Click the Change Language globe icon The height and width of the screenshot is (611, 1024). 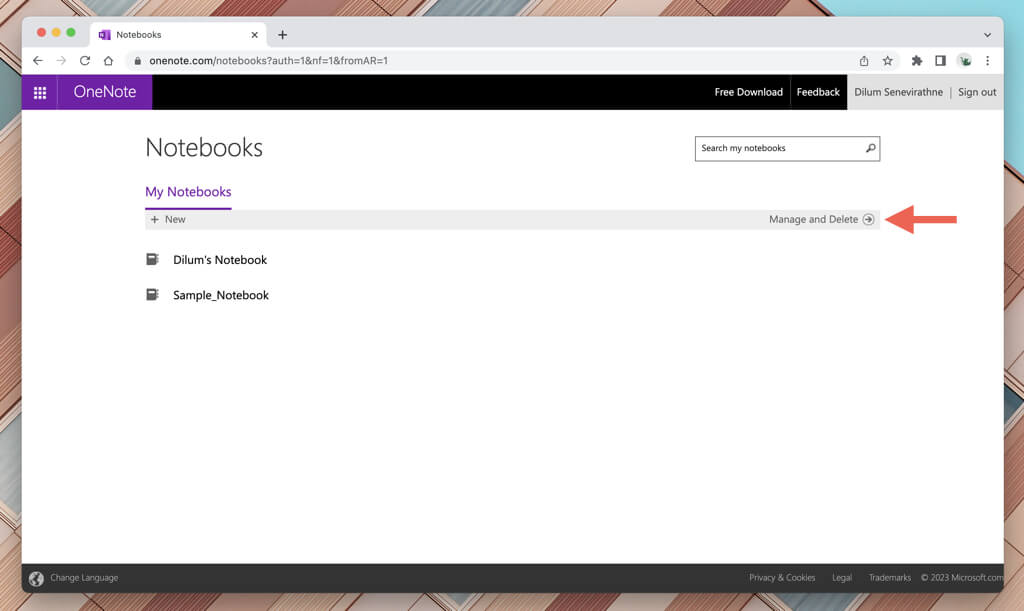pos(36,578)
